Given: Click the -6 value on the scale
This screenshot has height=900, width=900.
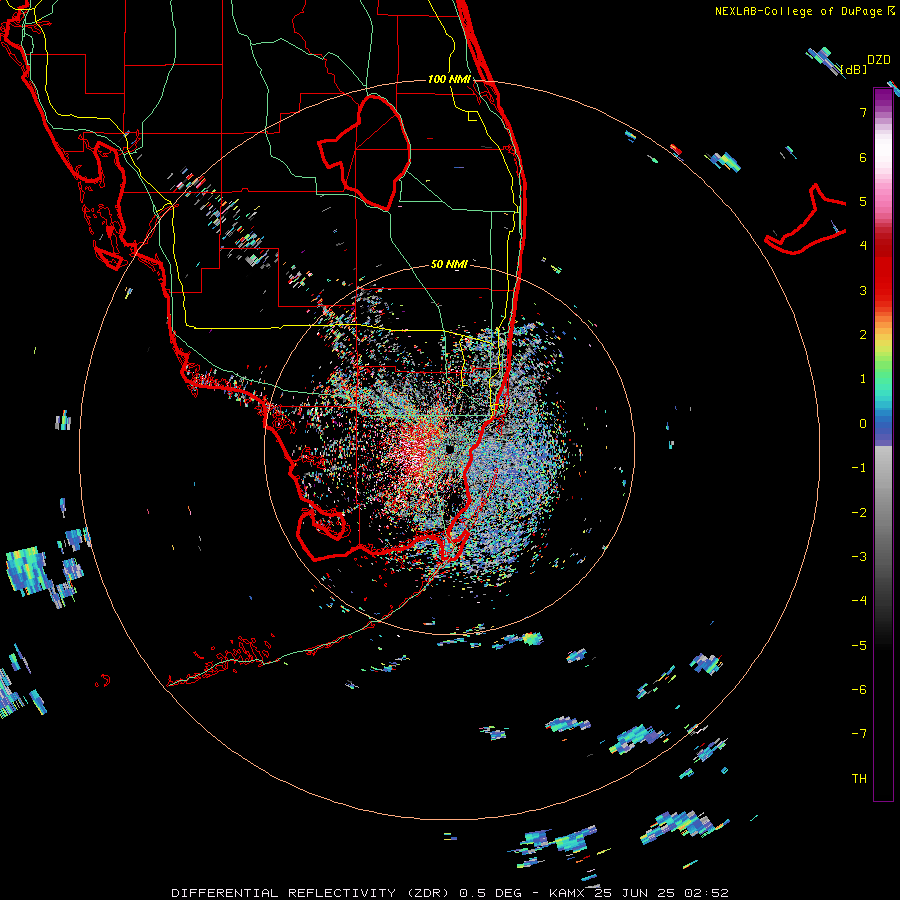Looking at the screenshot, I should click(x=859, y=690).
